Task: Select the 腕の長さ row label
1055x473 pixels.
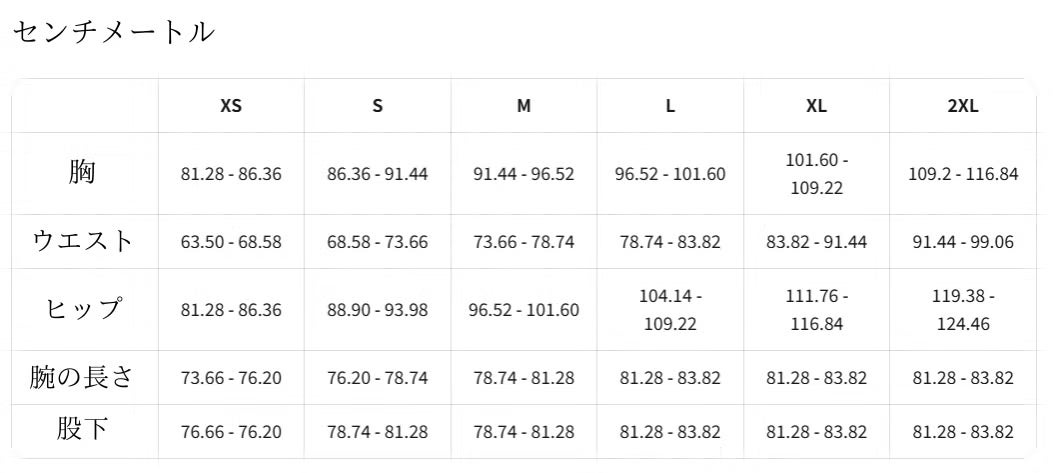Action: pos(84,378)
